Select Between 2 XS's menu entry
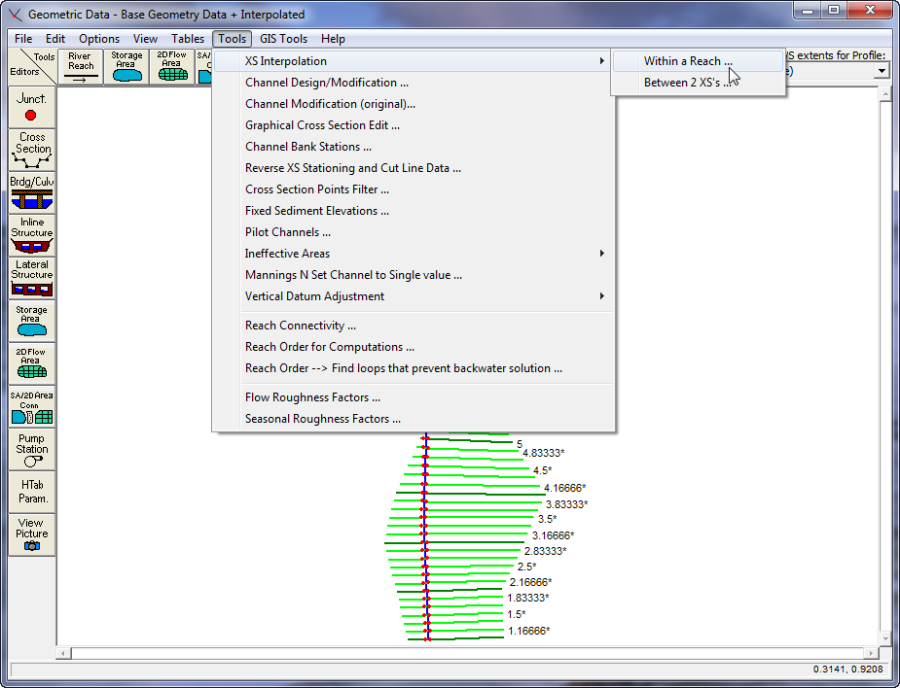 pos(687,83)
